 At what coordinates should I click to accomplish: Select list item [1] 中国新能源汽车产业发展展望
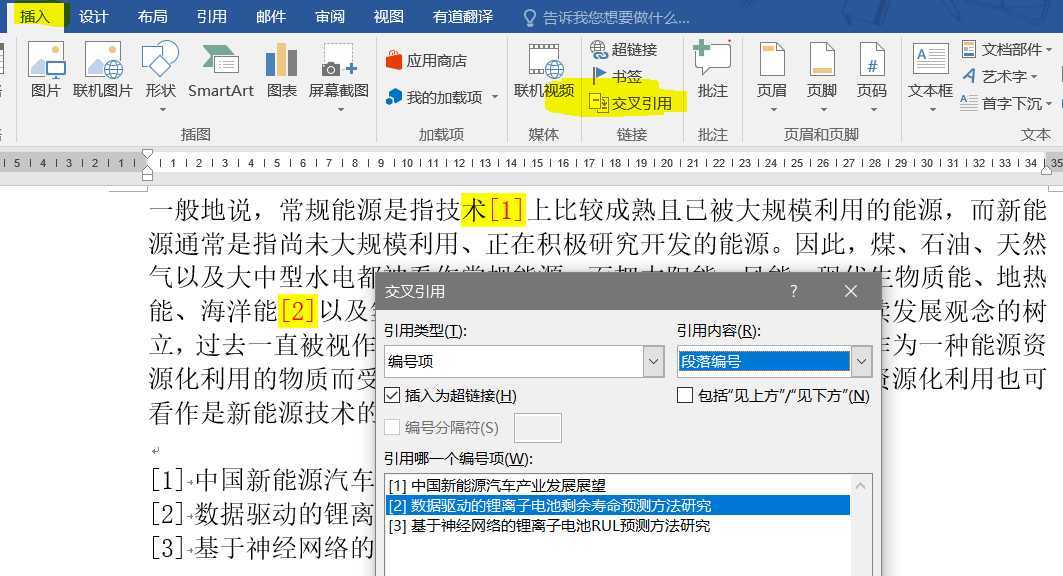[618, 486]
